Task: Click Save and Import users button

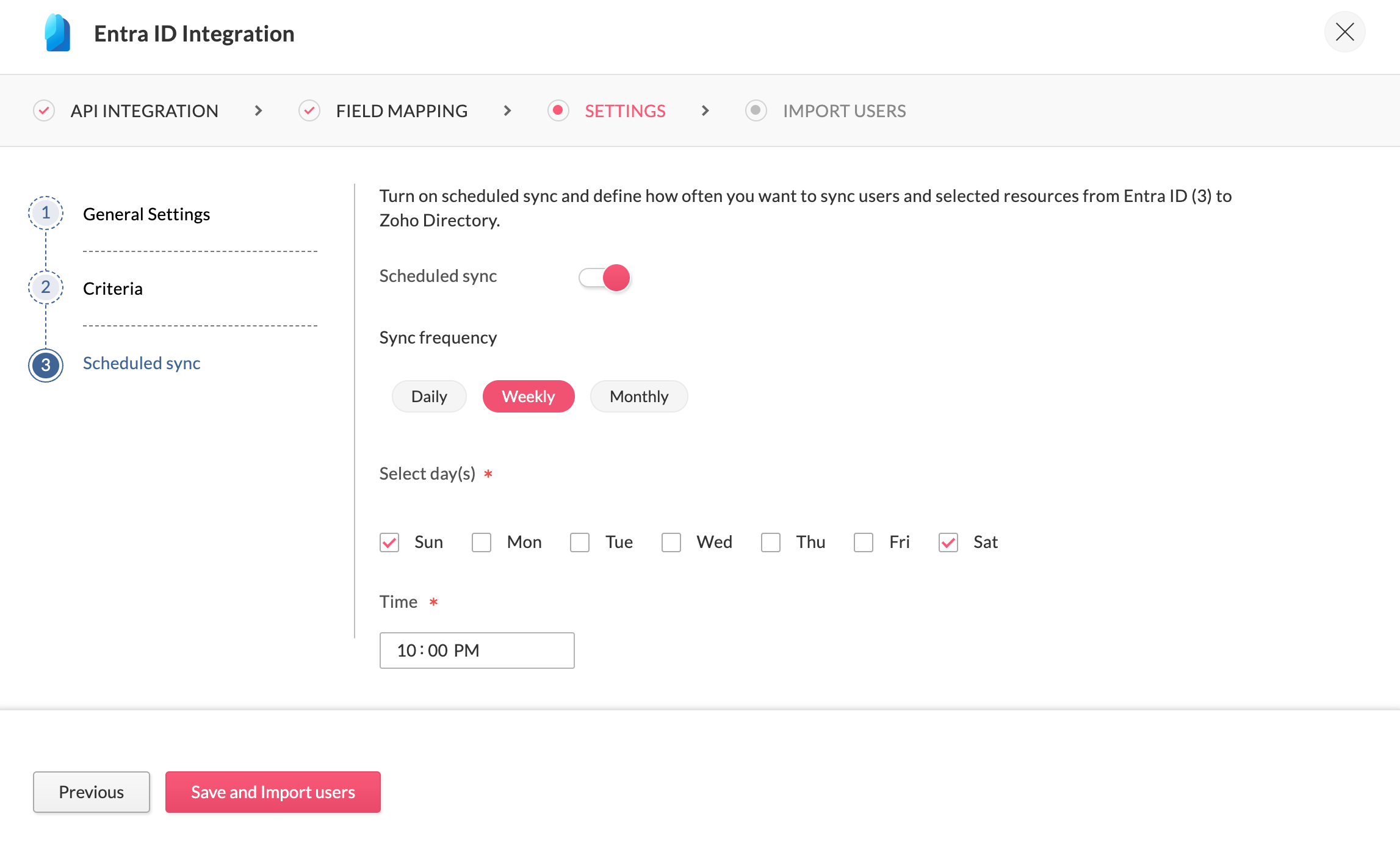Action: pos(273,792)
